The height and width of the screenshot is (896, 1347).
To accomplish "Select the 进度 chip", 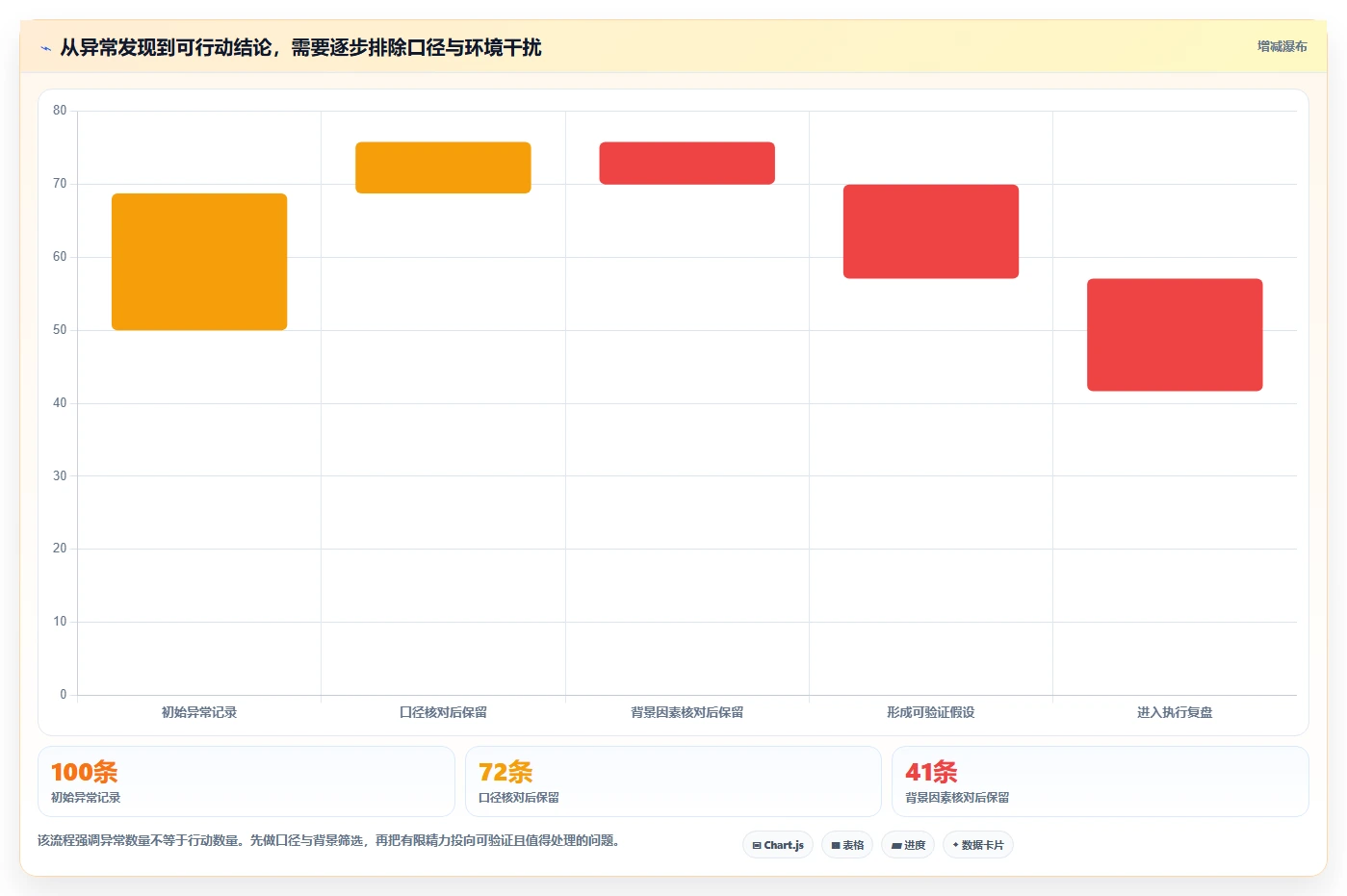I will 908,845.
